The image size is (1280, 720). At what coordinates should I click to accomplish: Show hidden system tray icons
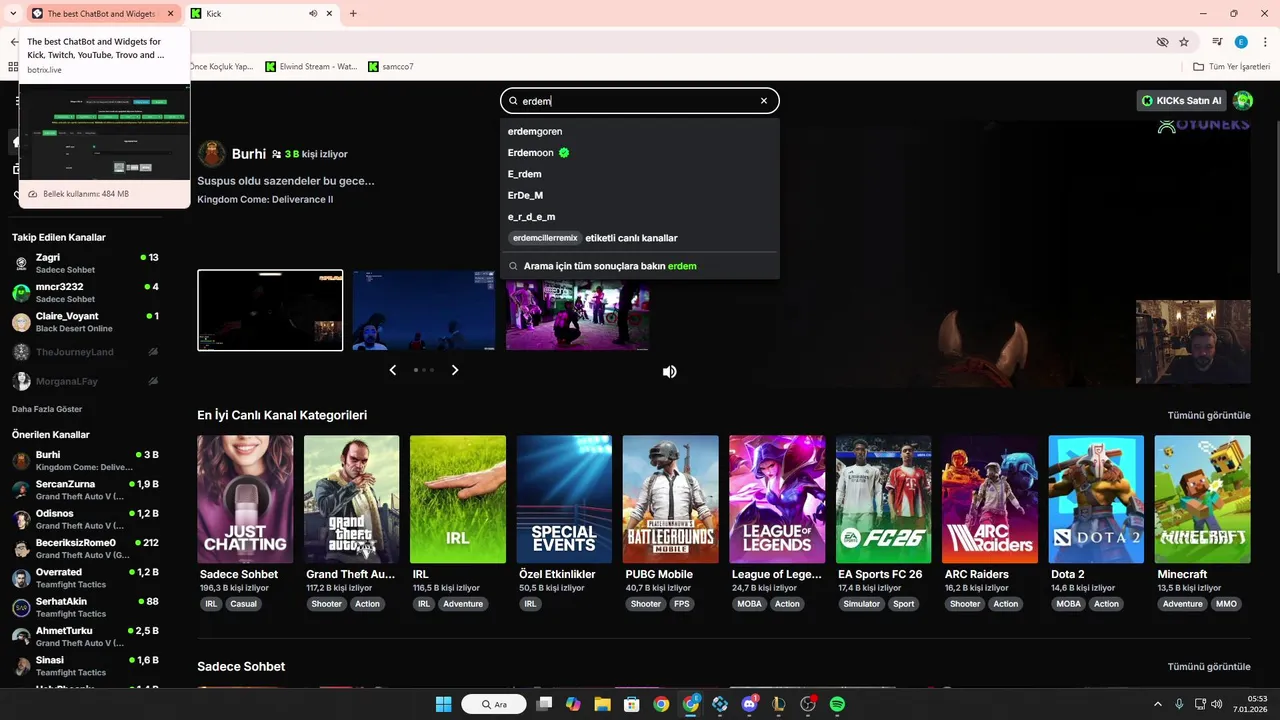click(1158, 704)
